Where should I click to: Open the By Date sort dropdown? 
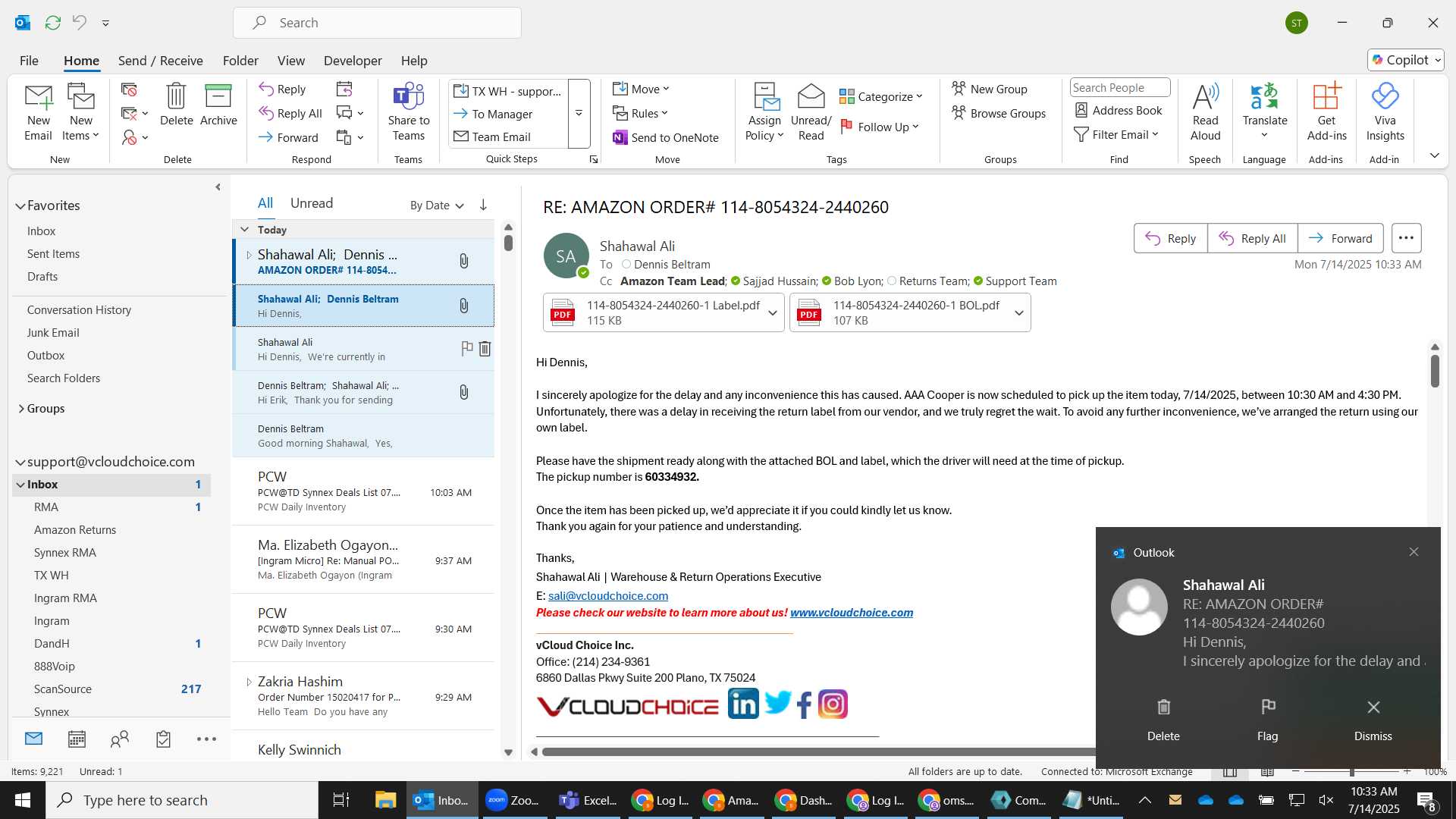437,206
